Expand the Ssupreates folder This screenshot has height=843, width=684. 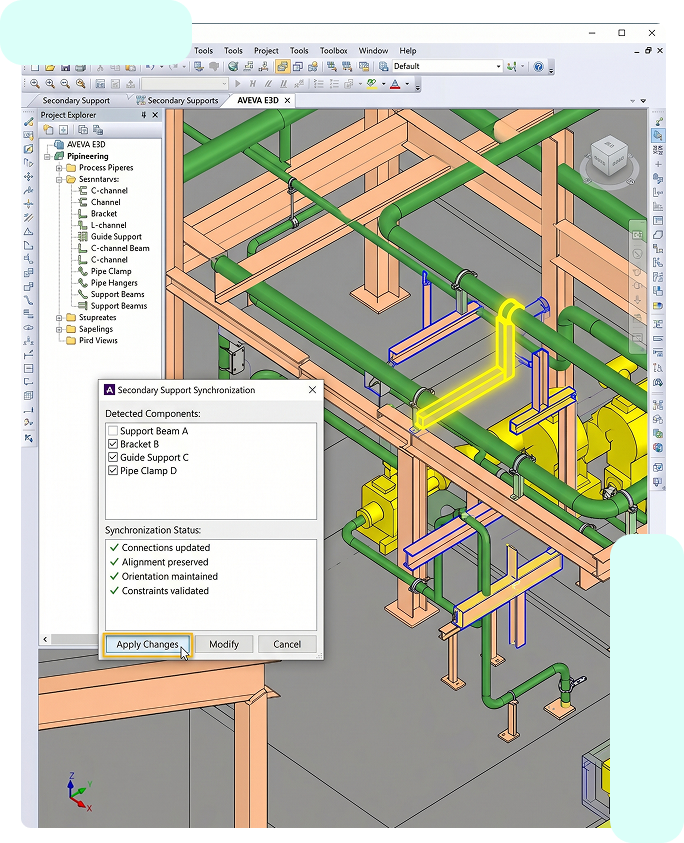[x=59, y=318]
